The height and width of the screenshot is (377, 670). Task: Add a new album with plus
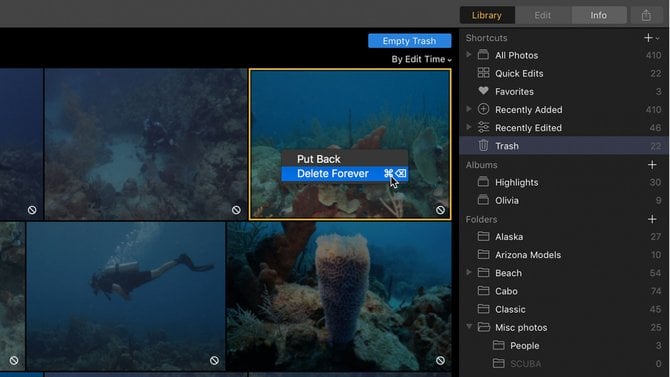[x=652, y=165]
